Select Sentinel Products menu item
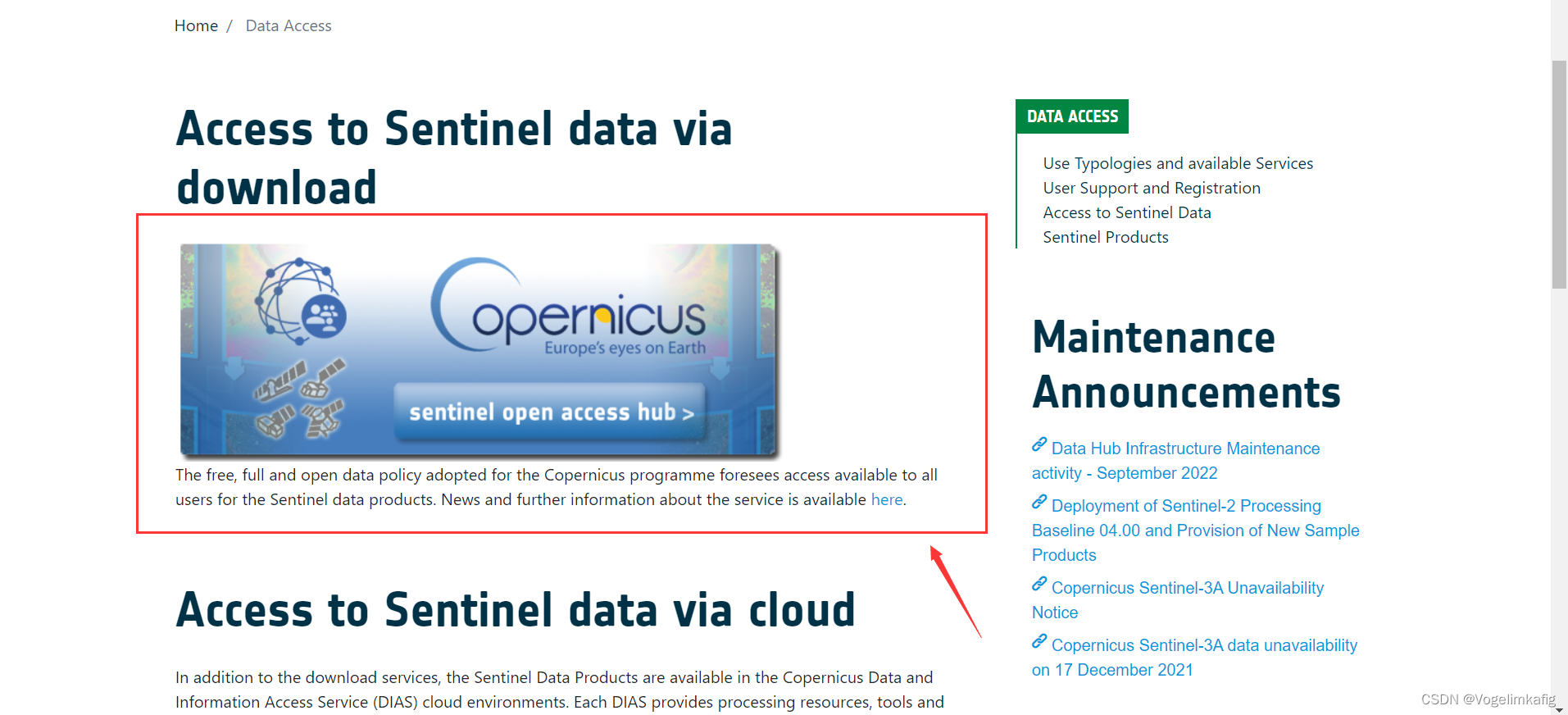This screenshot has height=715, width=1568. click(1106, 237)
